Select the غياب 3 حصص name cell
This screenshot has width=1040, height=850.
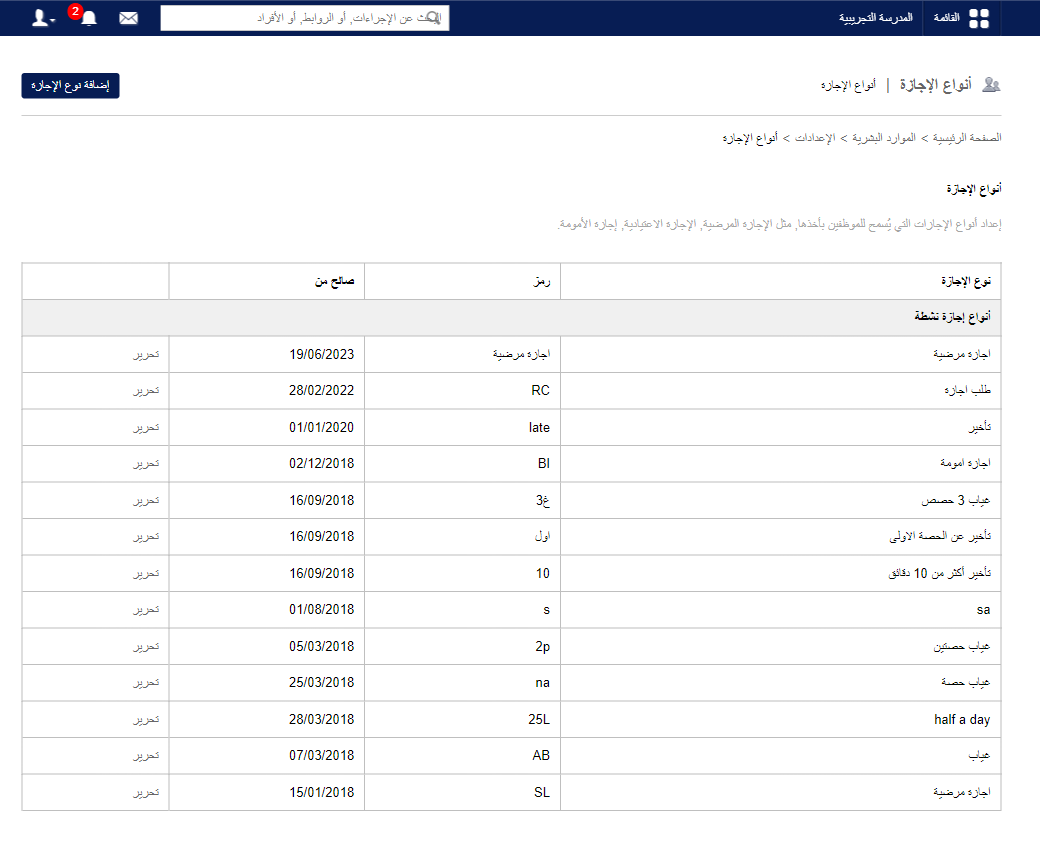tap(781, 501)
